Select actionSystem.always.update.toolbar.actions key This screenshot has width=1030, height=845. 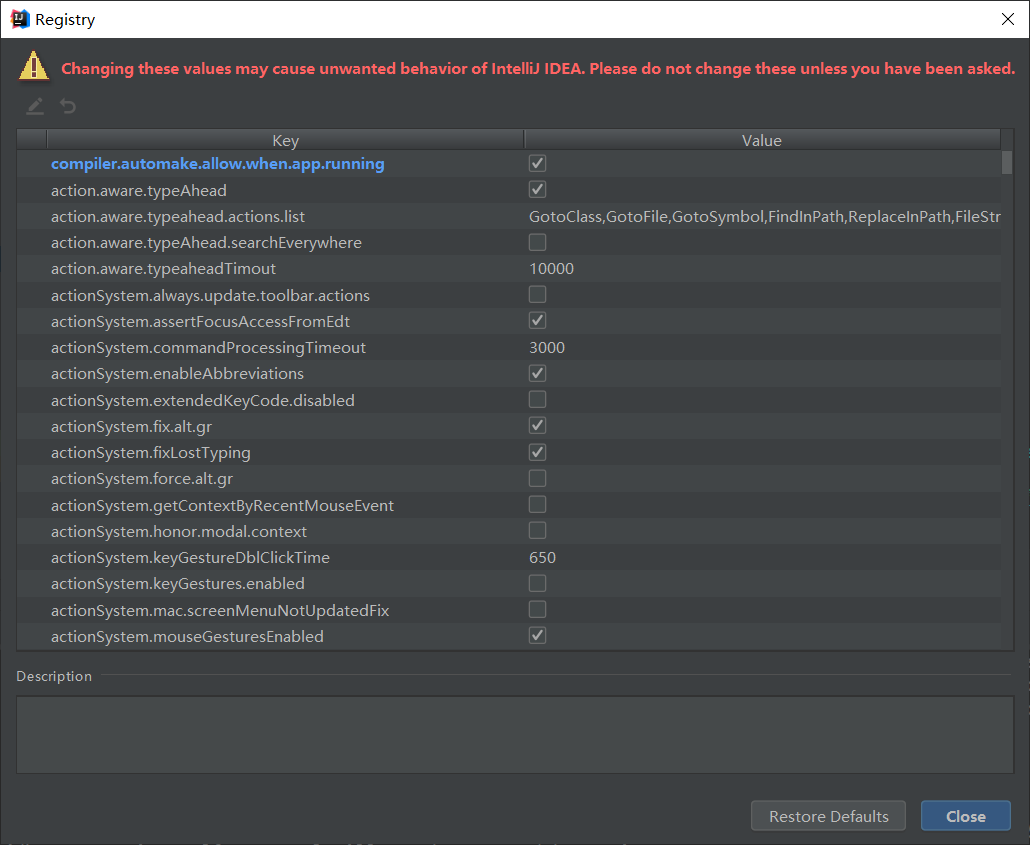[x=210, y=296]
